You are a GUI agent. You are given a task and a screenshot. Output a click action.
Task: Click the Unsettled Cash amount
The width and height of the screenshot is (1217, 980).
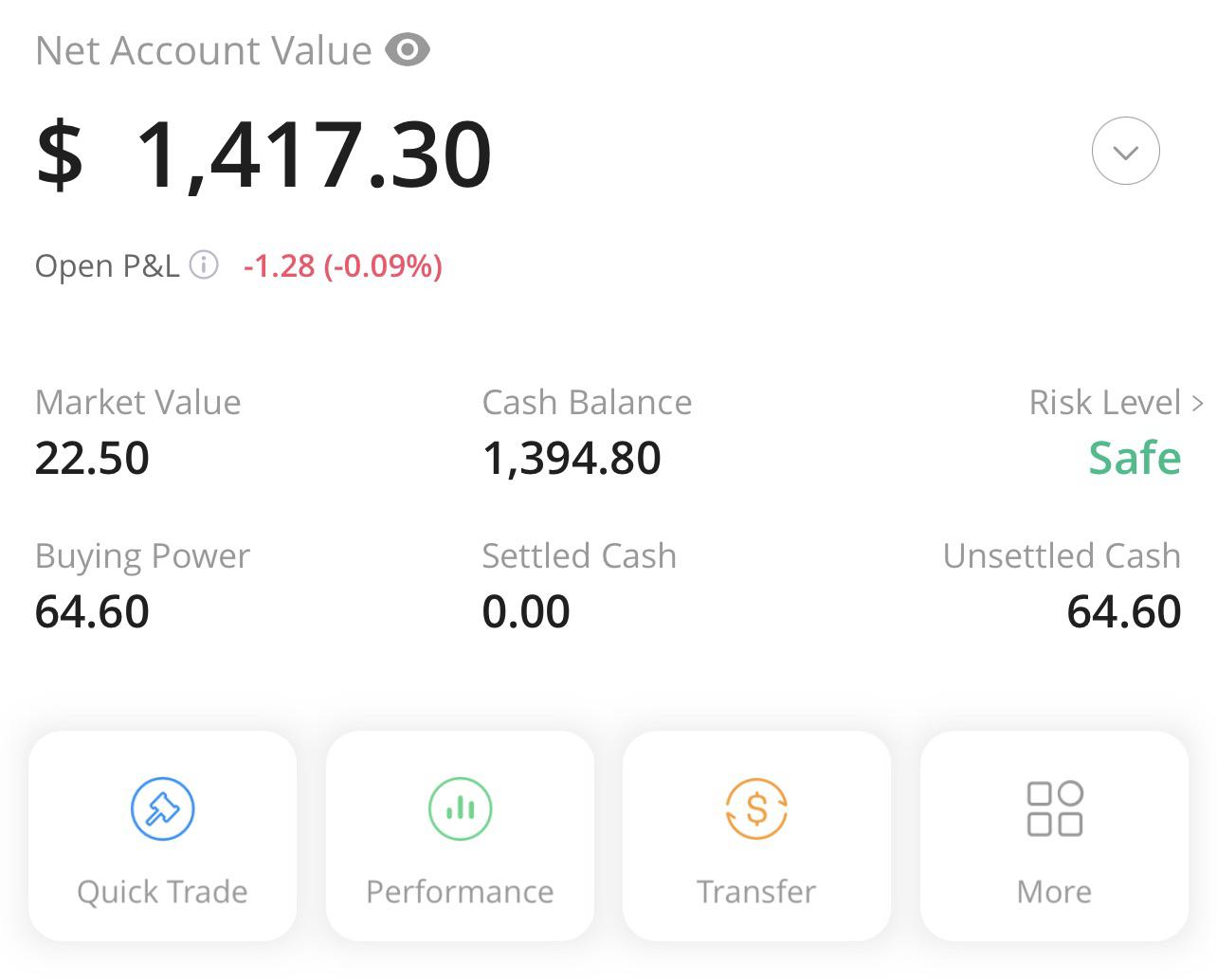pyautogui.click(x=1122, y=611)
